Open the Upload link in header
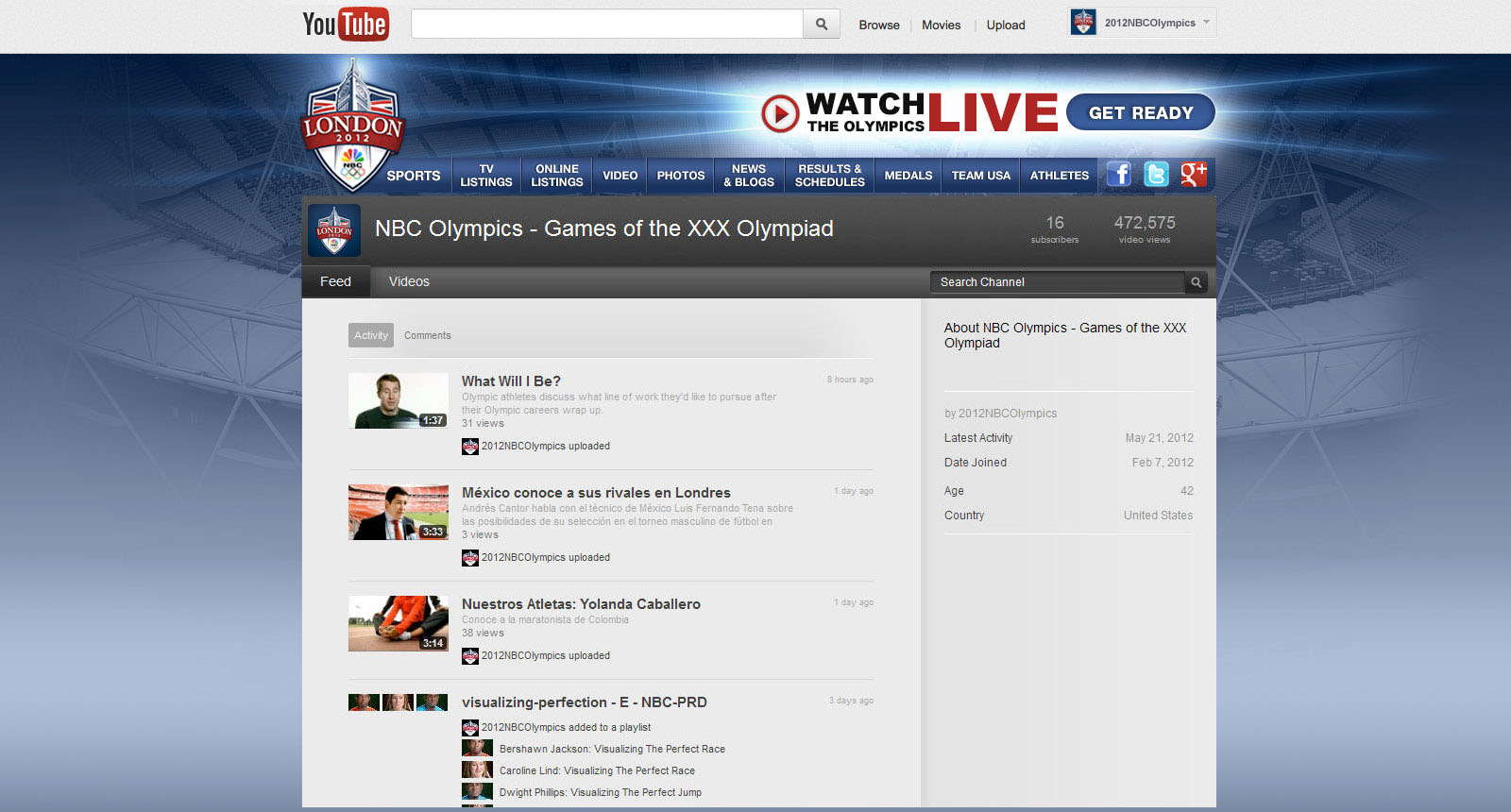Image resolution: width=1511 pixels, height=812 pixels. (1005, 25)
